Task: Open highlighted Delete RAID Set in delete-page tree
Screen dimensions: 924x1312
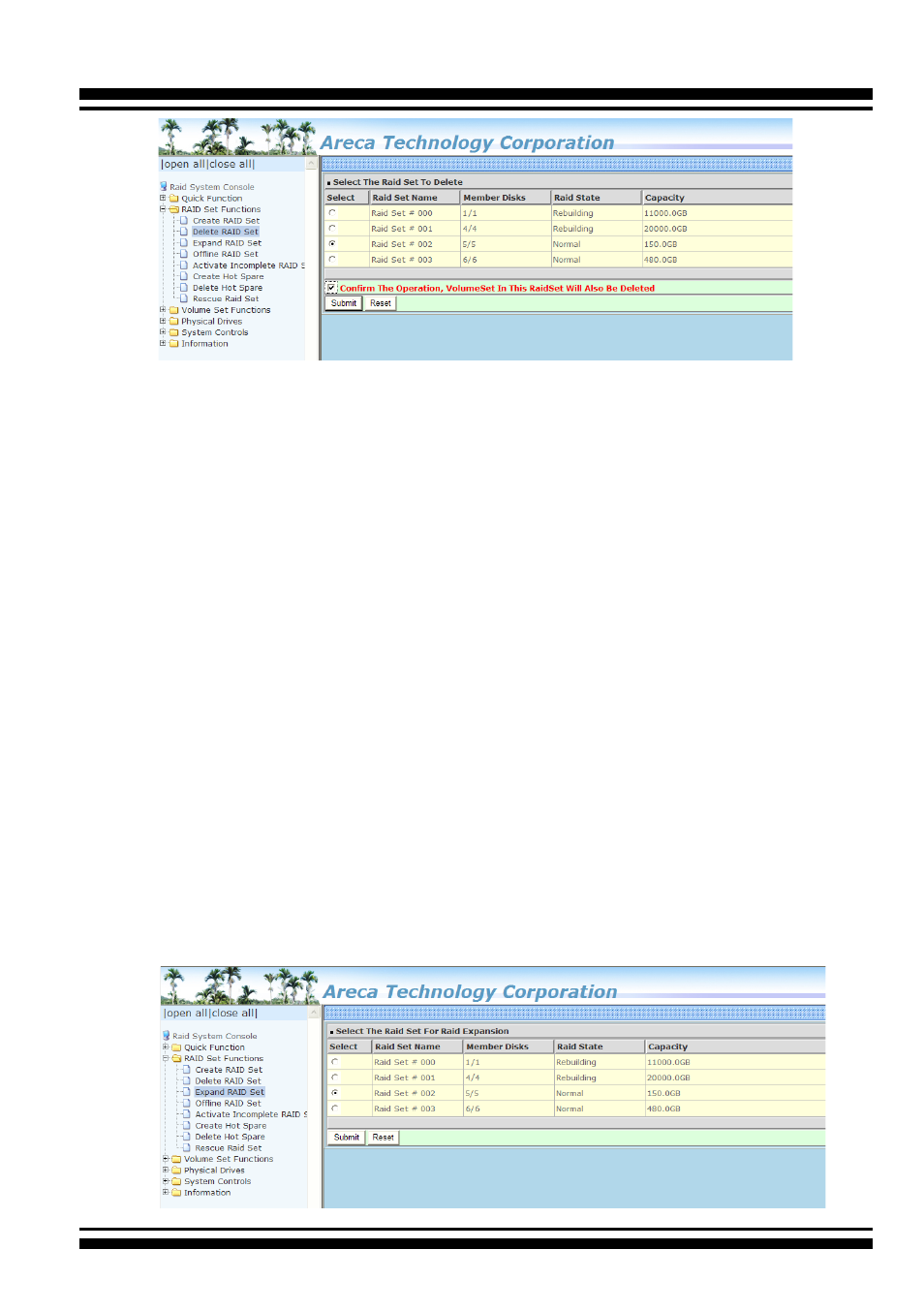Action: tap(226, 232)
